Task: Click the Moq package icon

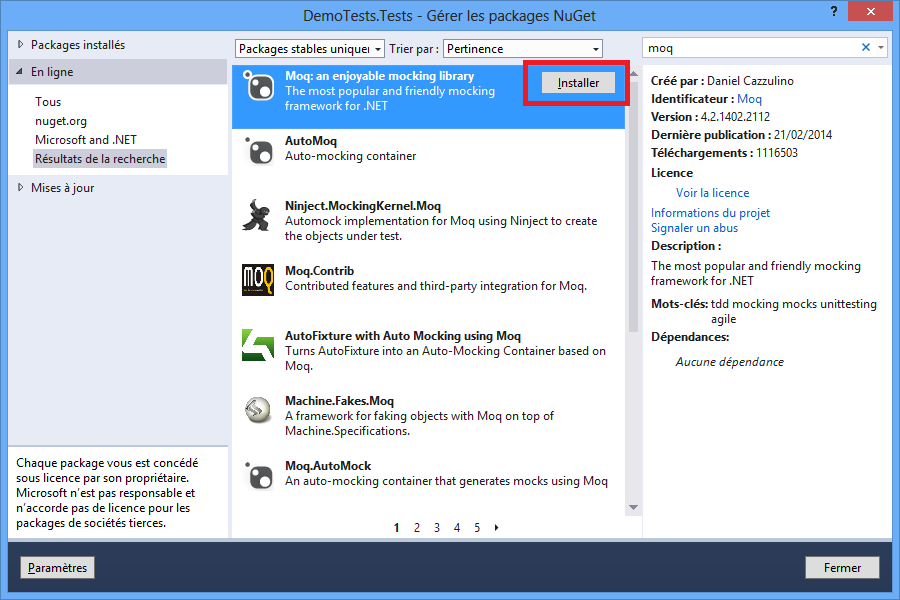Action: (258, 86)
